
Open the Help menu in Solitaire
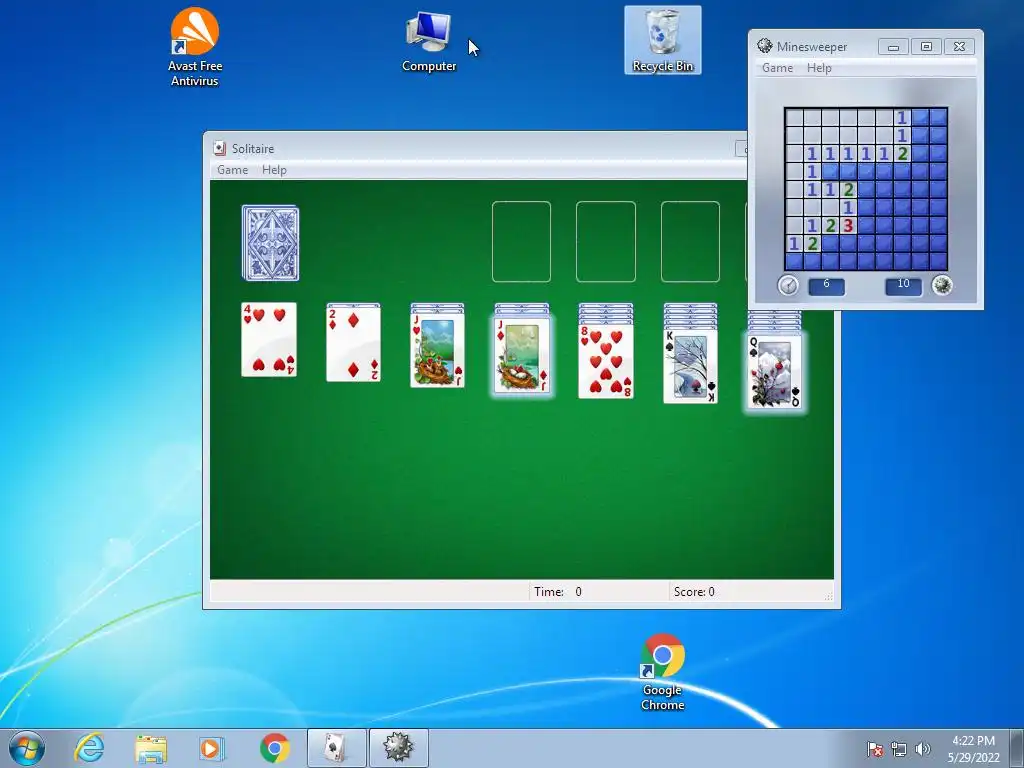tap(274, 170)
